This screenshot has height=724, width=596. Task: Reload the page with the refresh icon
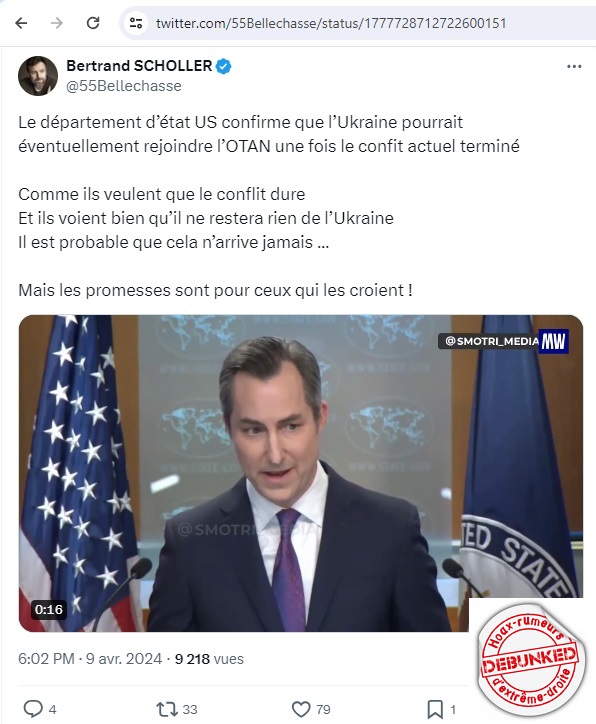(93, 23)
